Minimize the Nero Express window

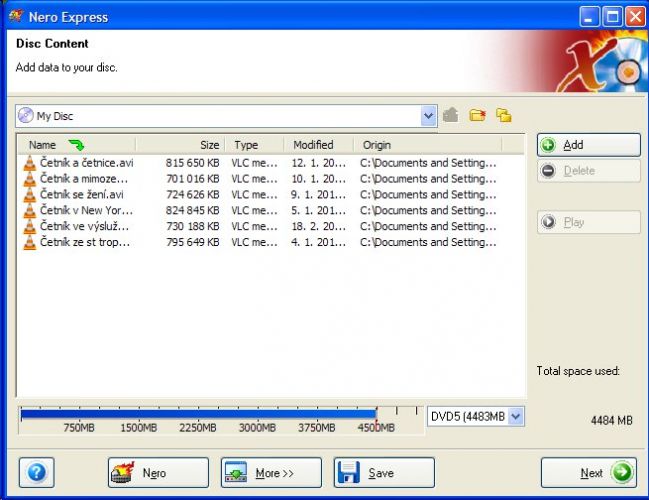click(589, 17)
